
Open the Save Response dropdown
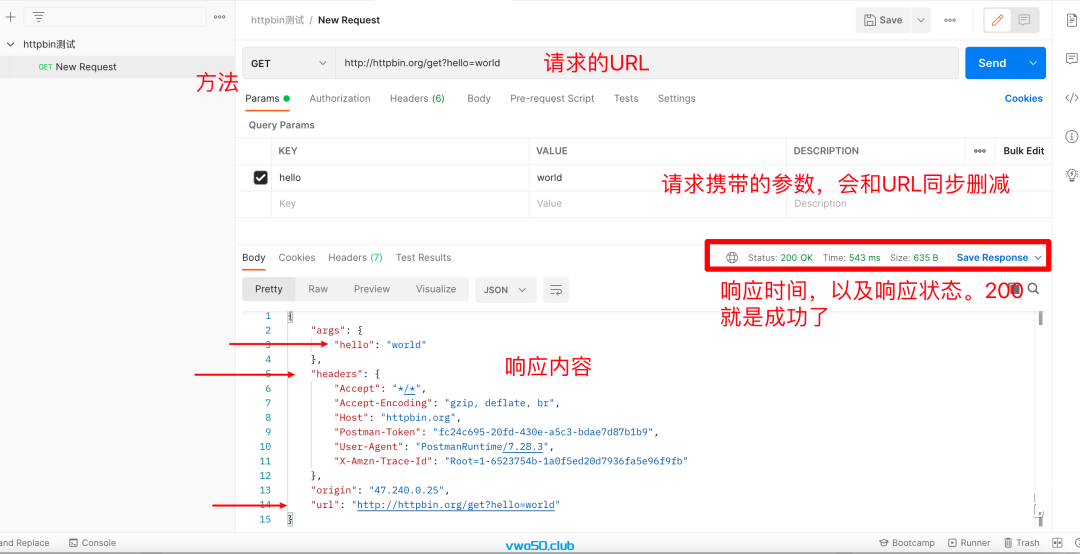point(1001,258)
